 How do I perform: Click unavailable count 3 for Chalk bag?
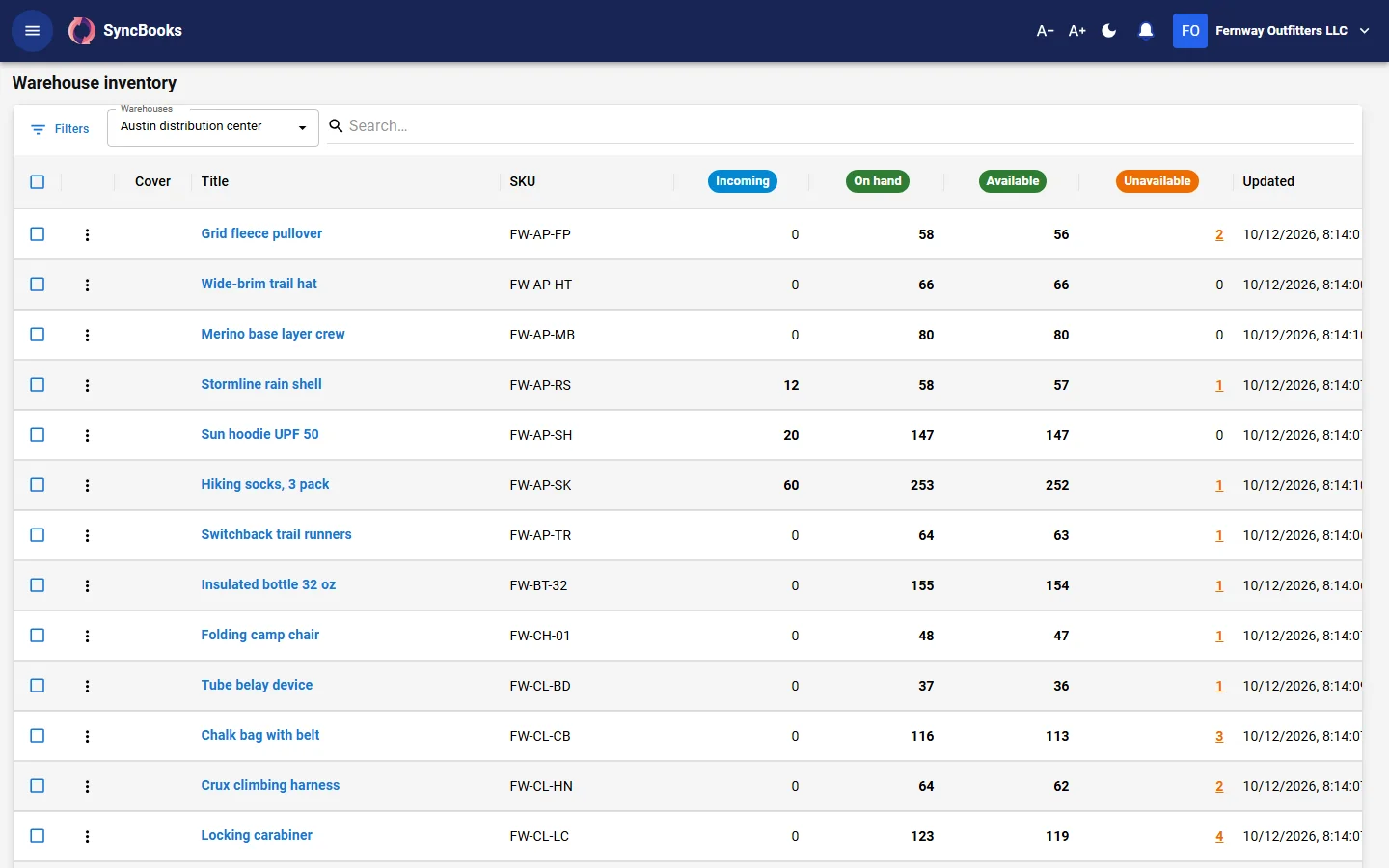click(x=1219, y=736)
